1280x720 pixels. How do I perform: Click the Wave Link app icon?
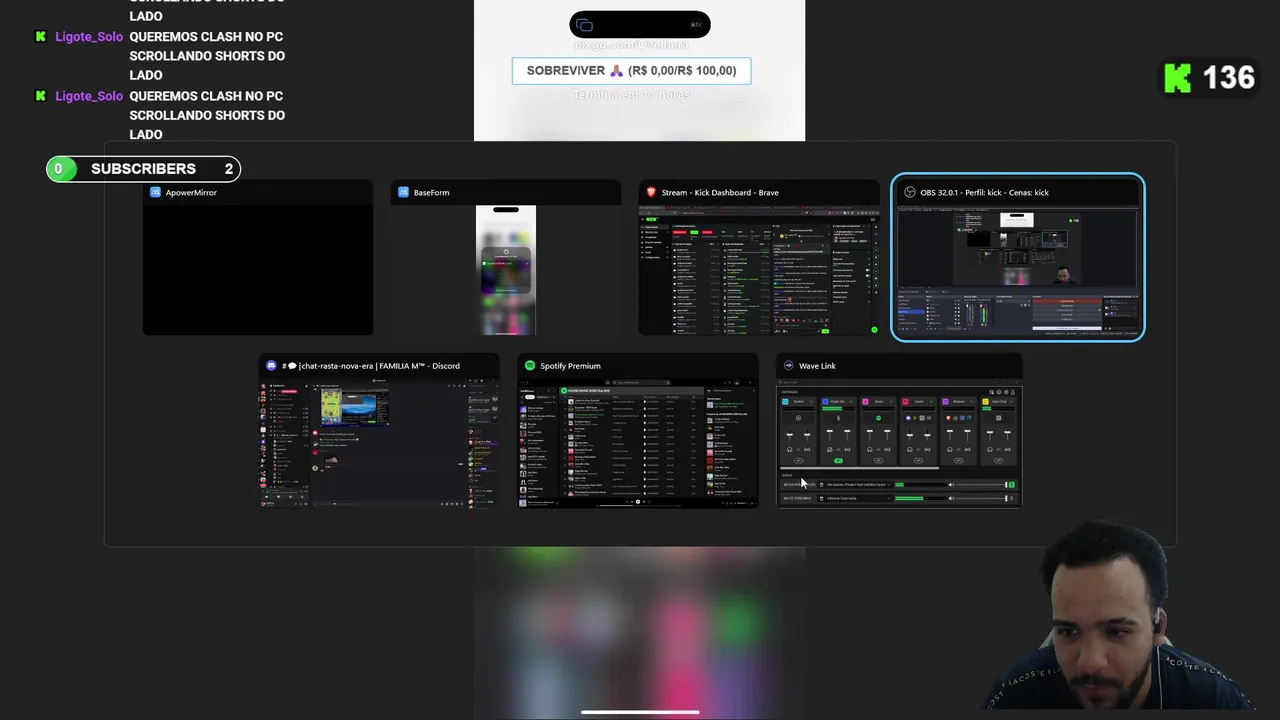789,366
